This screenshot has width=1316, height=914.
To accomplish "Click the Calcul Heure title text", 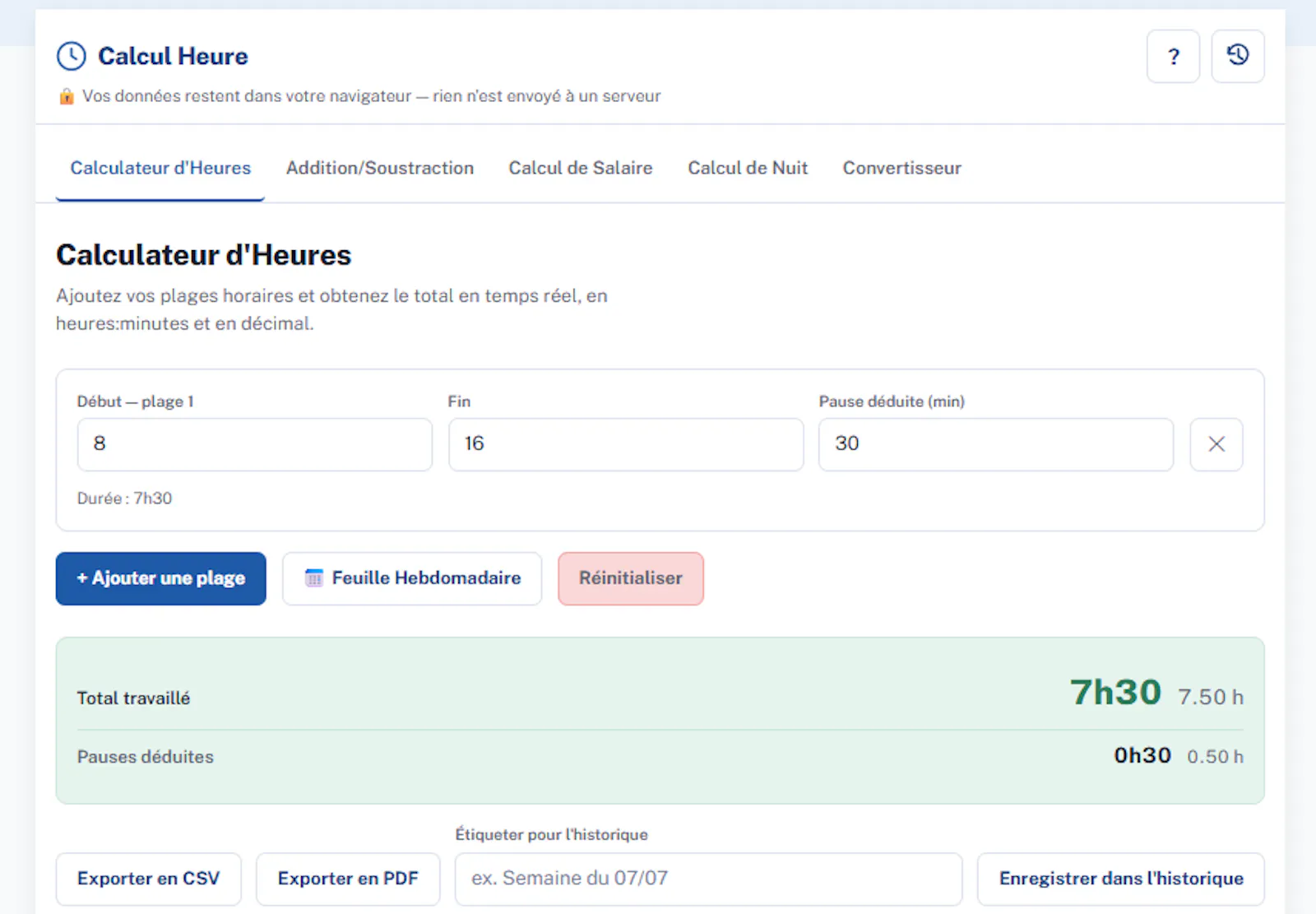I will click(x=173, y=56).
